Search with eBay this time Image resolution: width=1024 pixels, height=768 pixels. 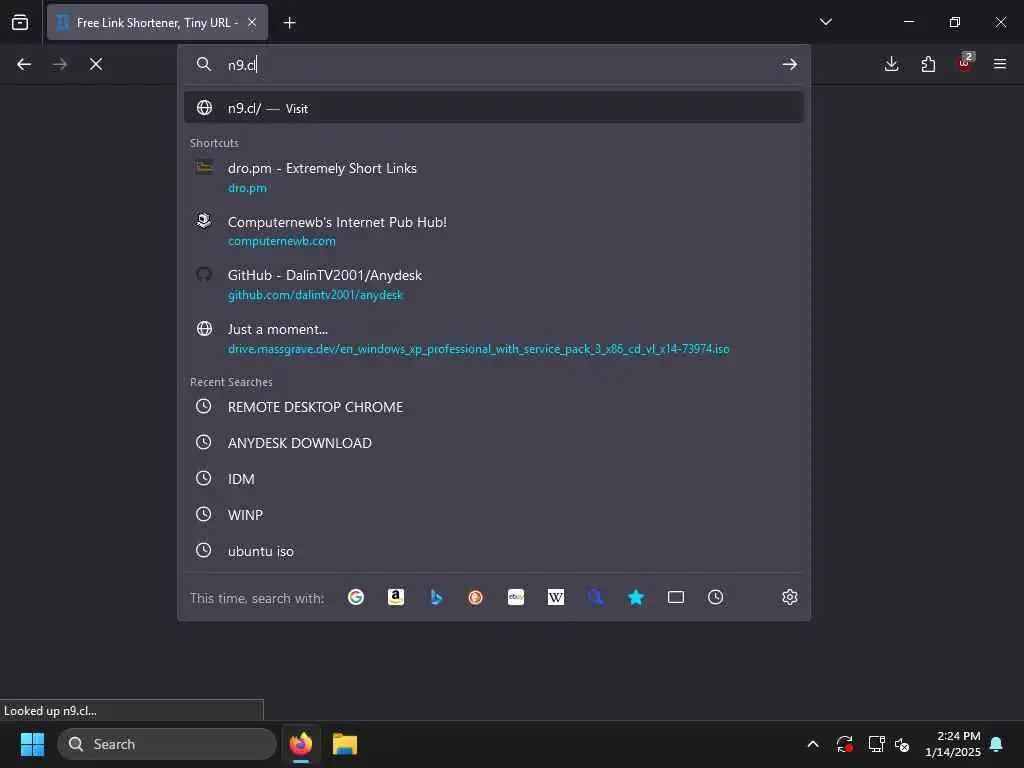pyautogui.click(x=516, y=597)
